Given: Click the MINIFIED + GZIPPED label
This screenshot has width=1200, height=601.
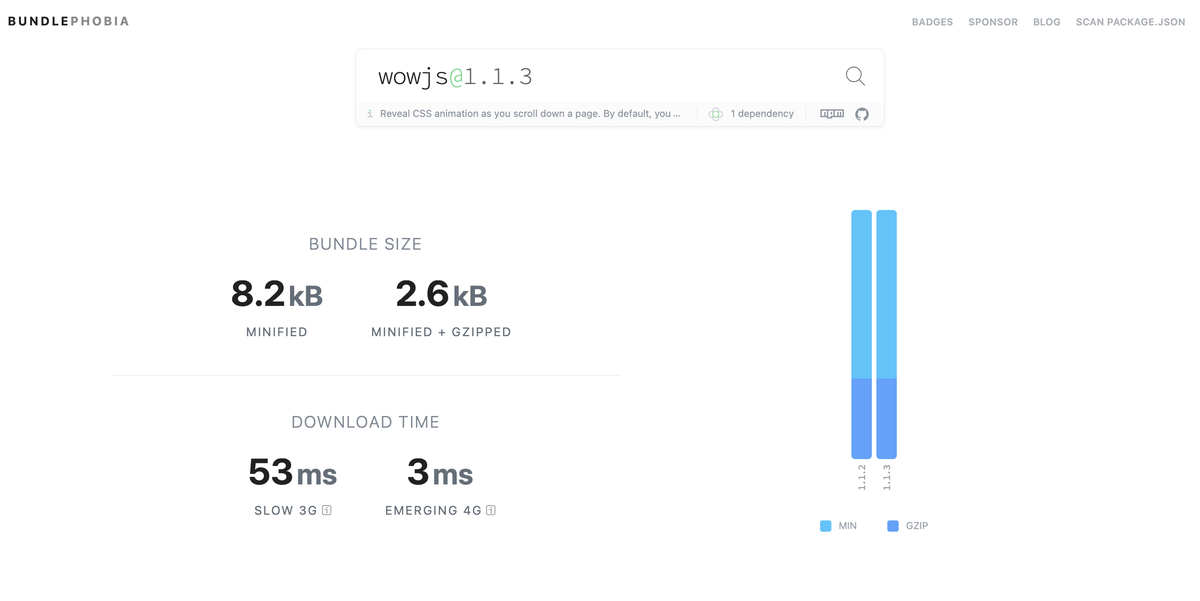Looking at the screenshot, I should (441, 332).
